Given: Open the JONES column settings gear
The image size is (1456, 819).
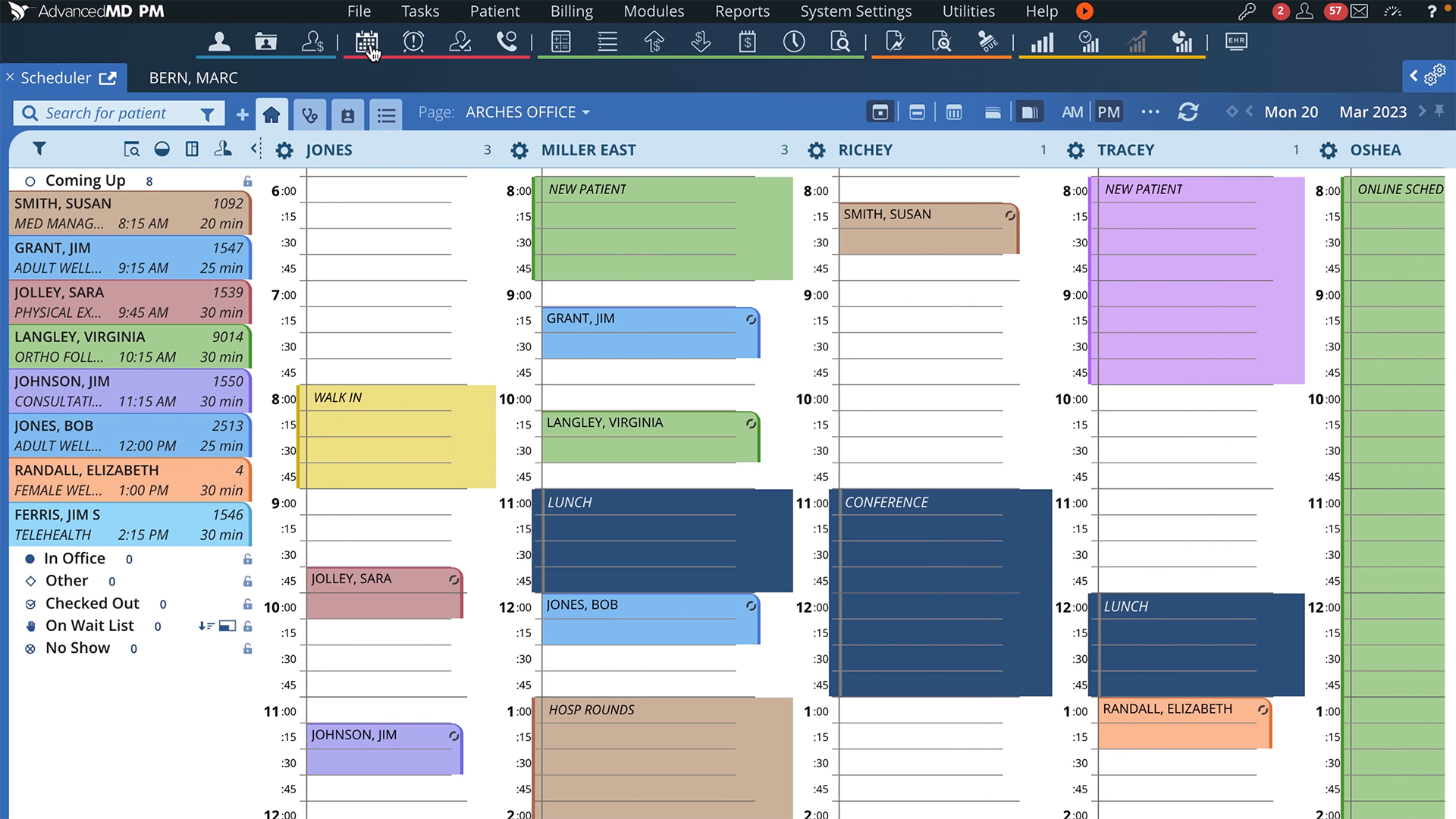Looking at the screenshot, I should click(x=284, y=150).
